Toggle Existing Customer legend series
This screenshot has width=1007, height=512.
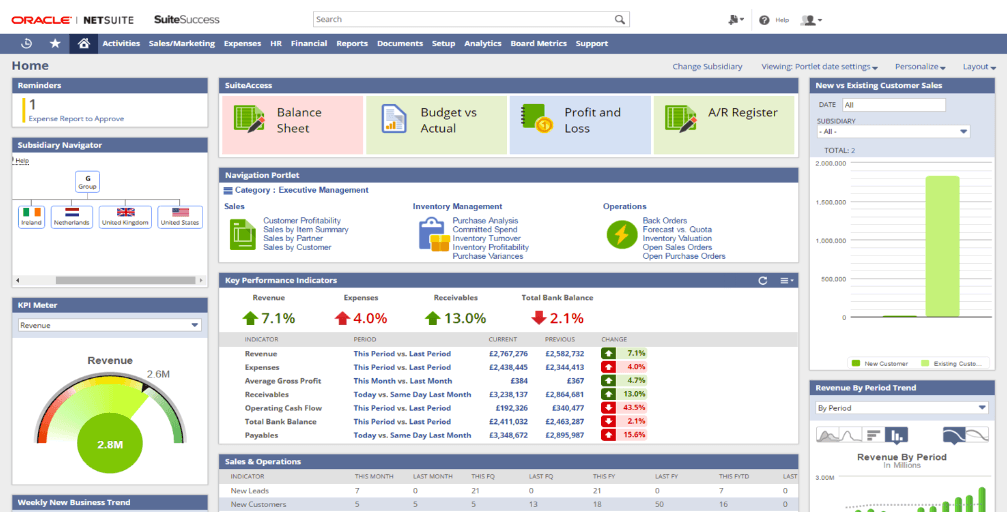click(x=951, y=363)
